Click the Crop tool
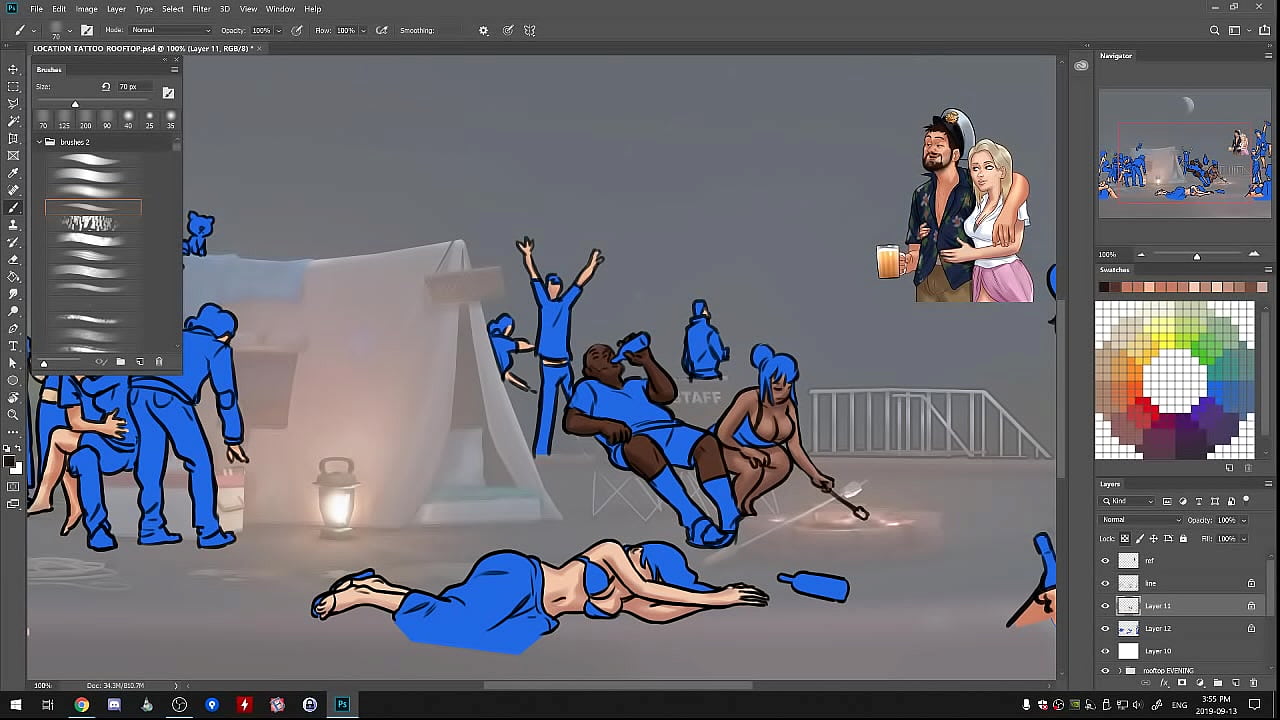The image size is (1280, 720). click(13, 138)
